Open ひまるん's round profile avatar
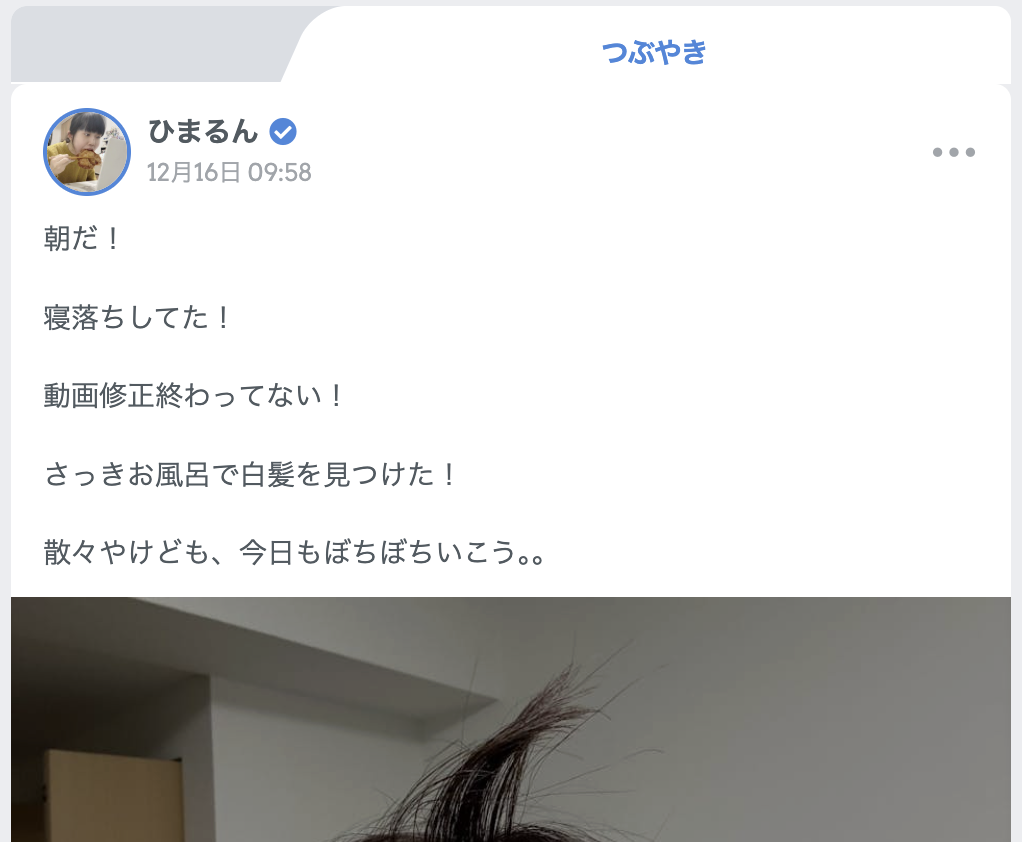1022x842 pixels. point(87,152)
